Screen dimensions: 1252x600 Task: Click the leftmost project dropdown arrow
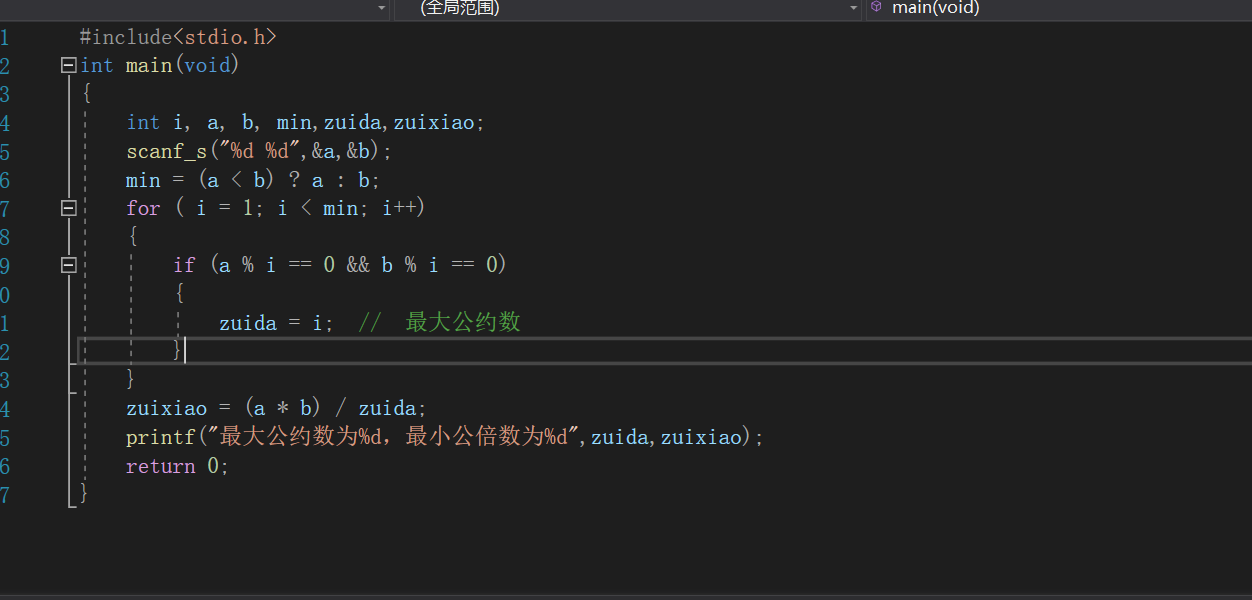(382, 8)
